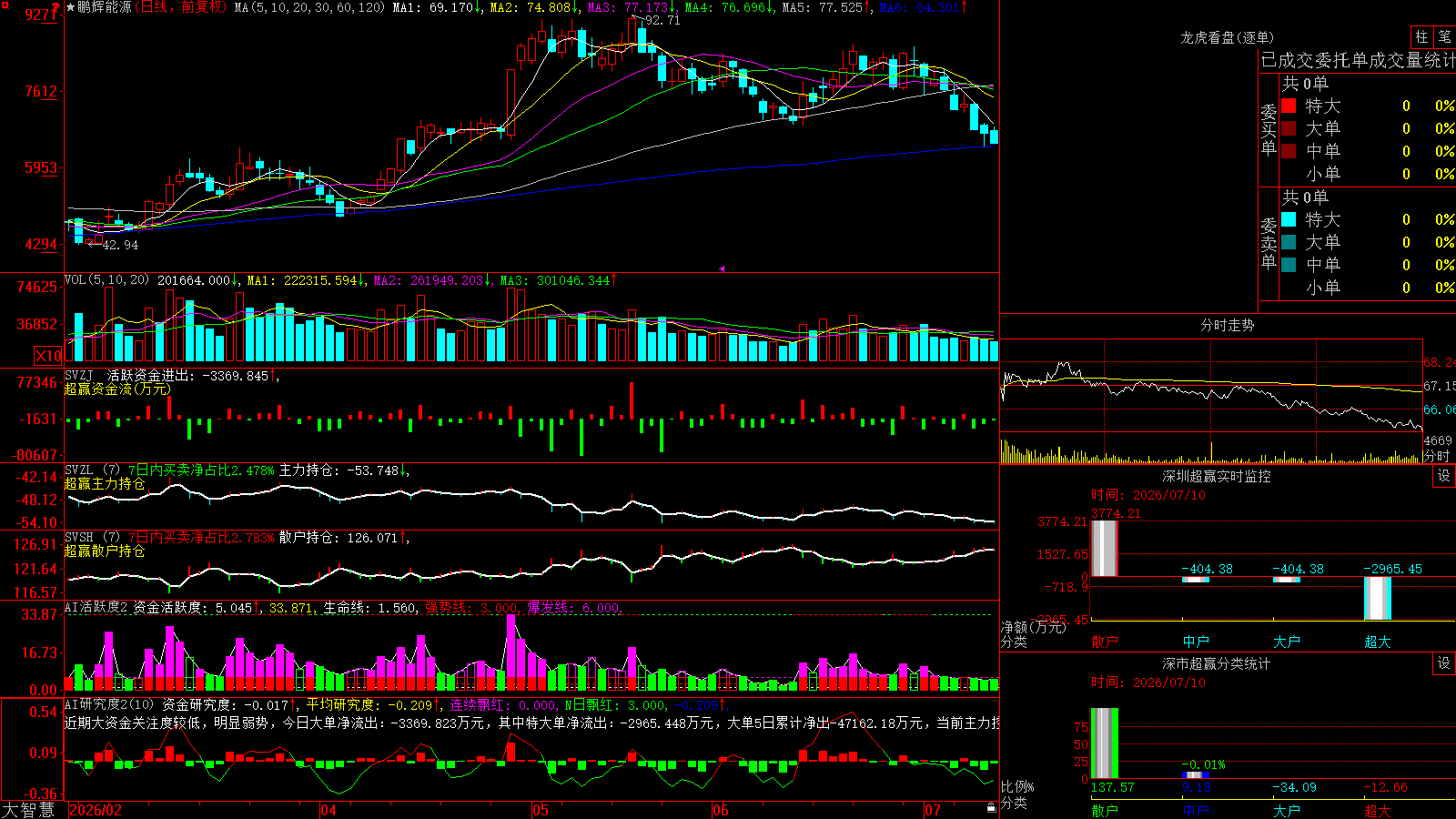Click the 137.57 ratio value
Screen dimensions: 1456x819
coord(1112,787)
